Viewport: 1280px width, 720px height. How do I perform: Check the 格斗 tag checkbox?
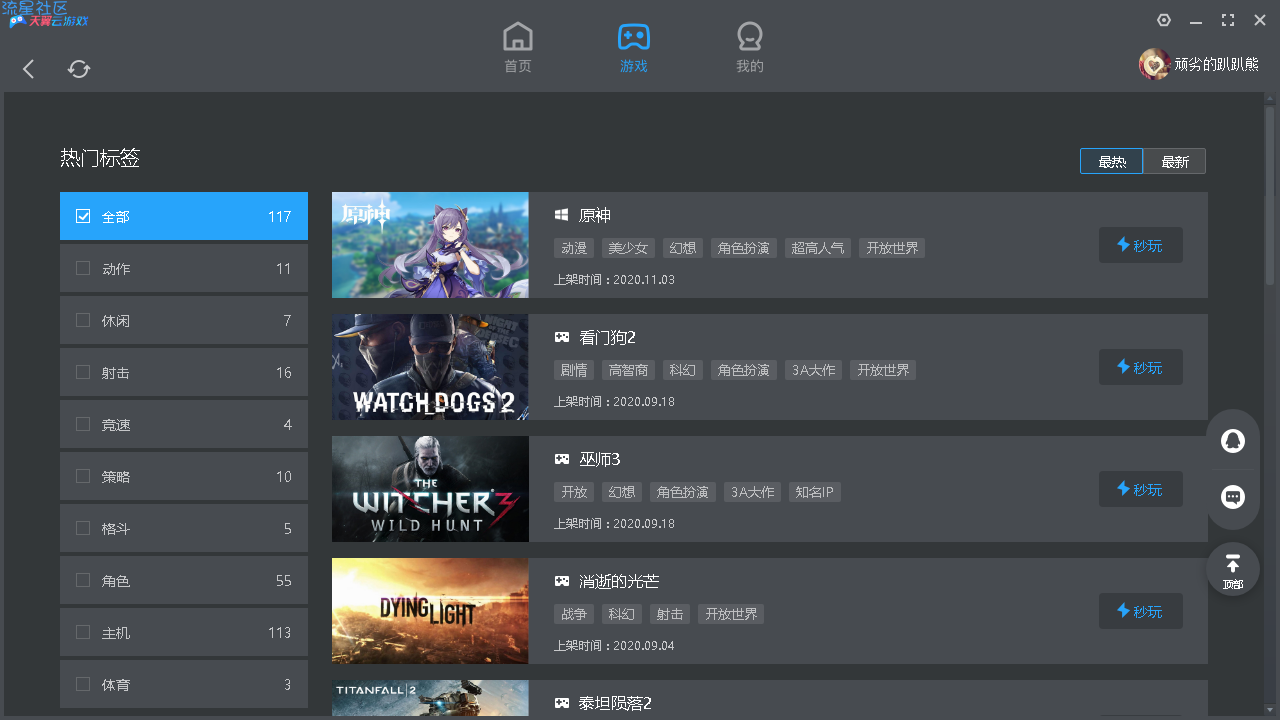tap(83, 528)
